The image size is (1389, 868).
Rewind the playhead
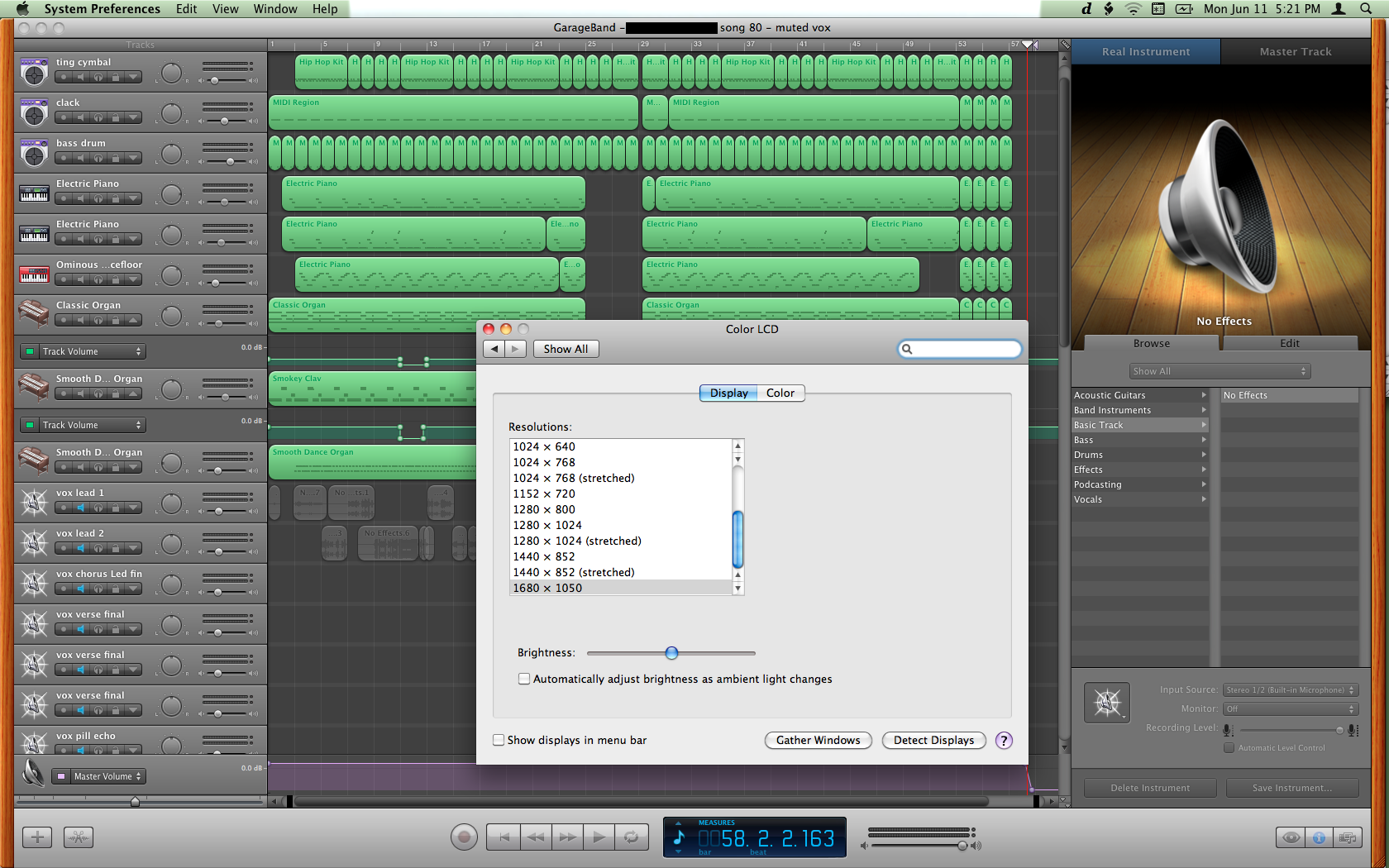(x=535, y=837)
